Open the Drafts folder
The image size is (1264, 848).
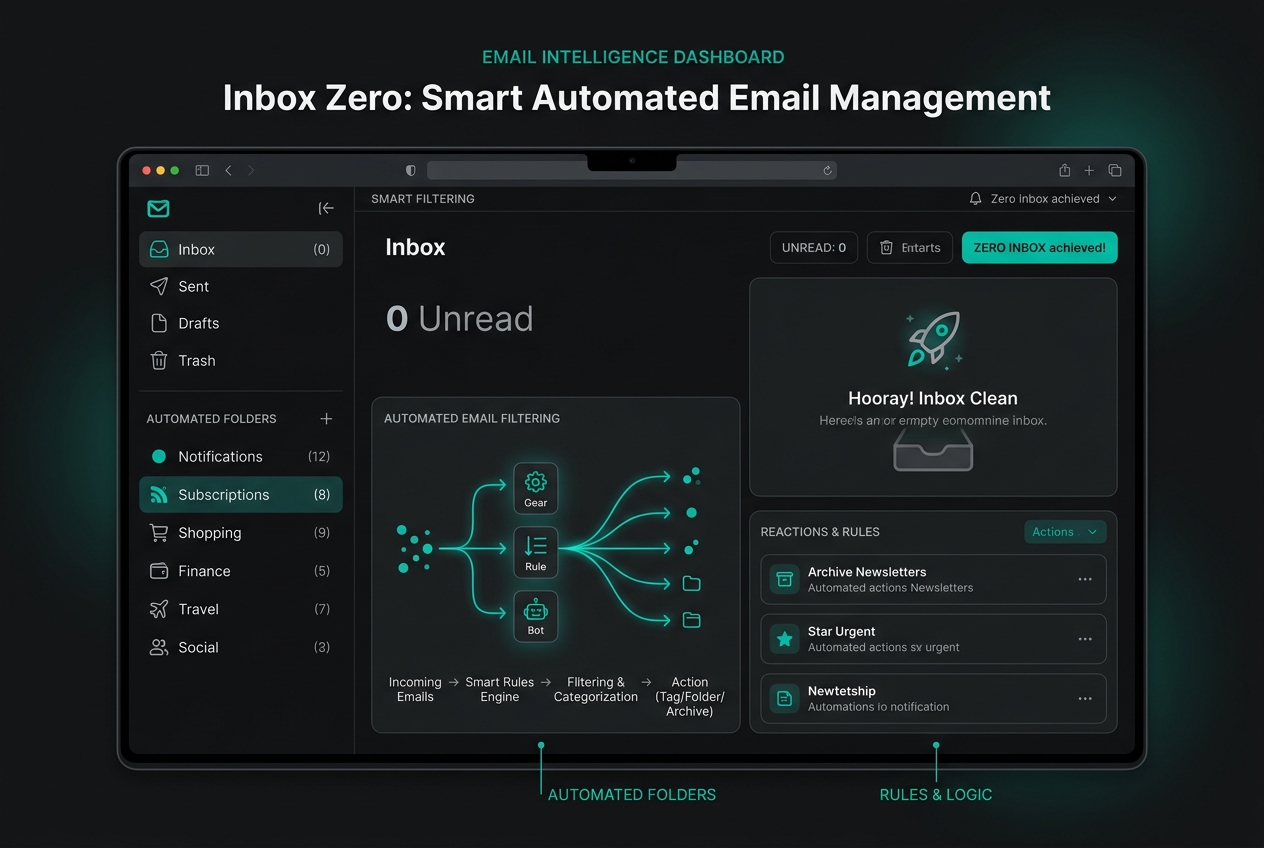click(x=241, y=324)
